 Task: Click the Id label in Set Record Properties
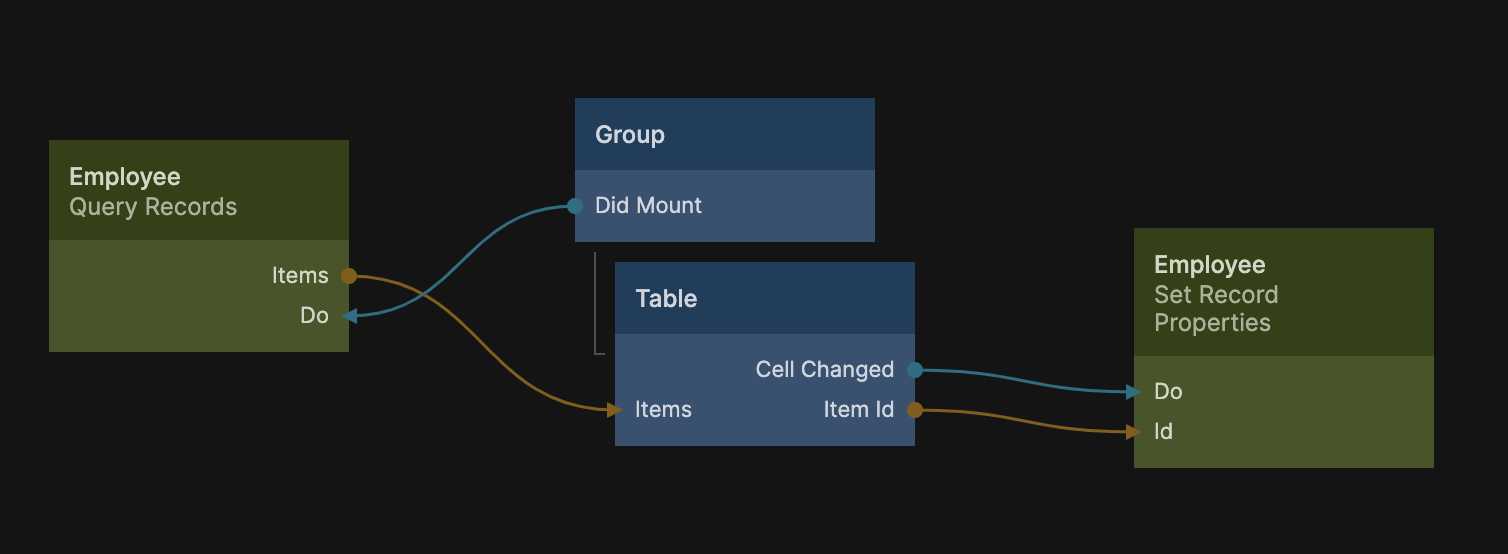(1163, 432)
